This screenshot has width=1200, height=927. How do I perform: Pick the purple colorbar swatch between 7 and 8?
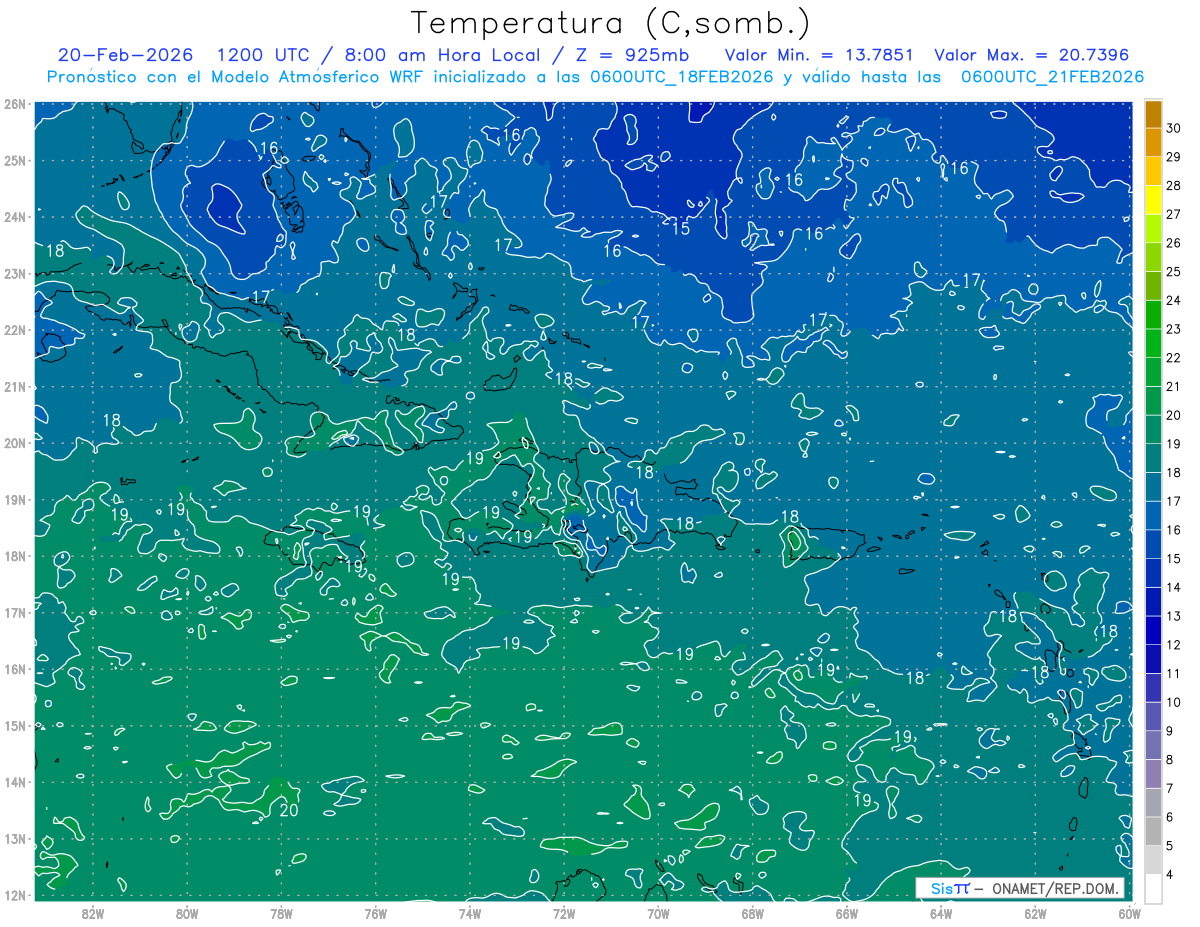1153,775
